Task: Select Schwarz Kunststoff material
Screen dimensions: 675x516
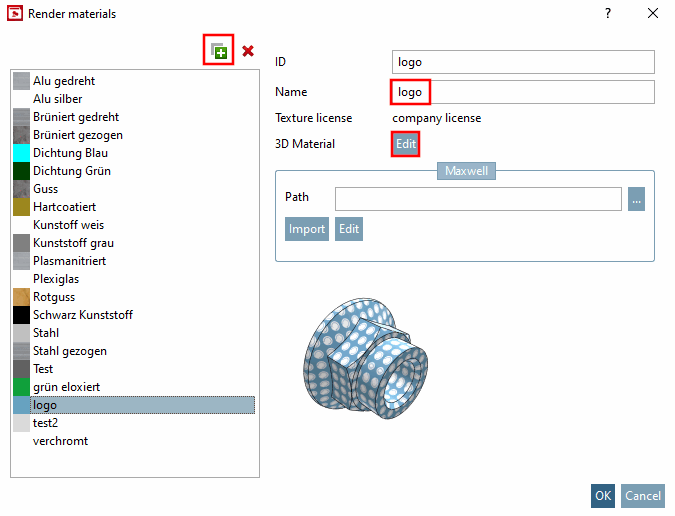Action: tap(134, 315)
